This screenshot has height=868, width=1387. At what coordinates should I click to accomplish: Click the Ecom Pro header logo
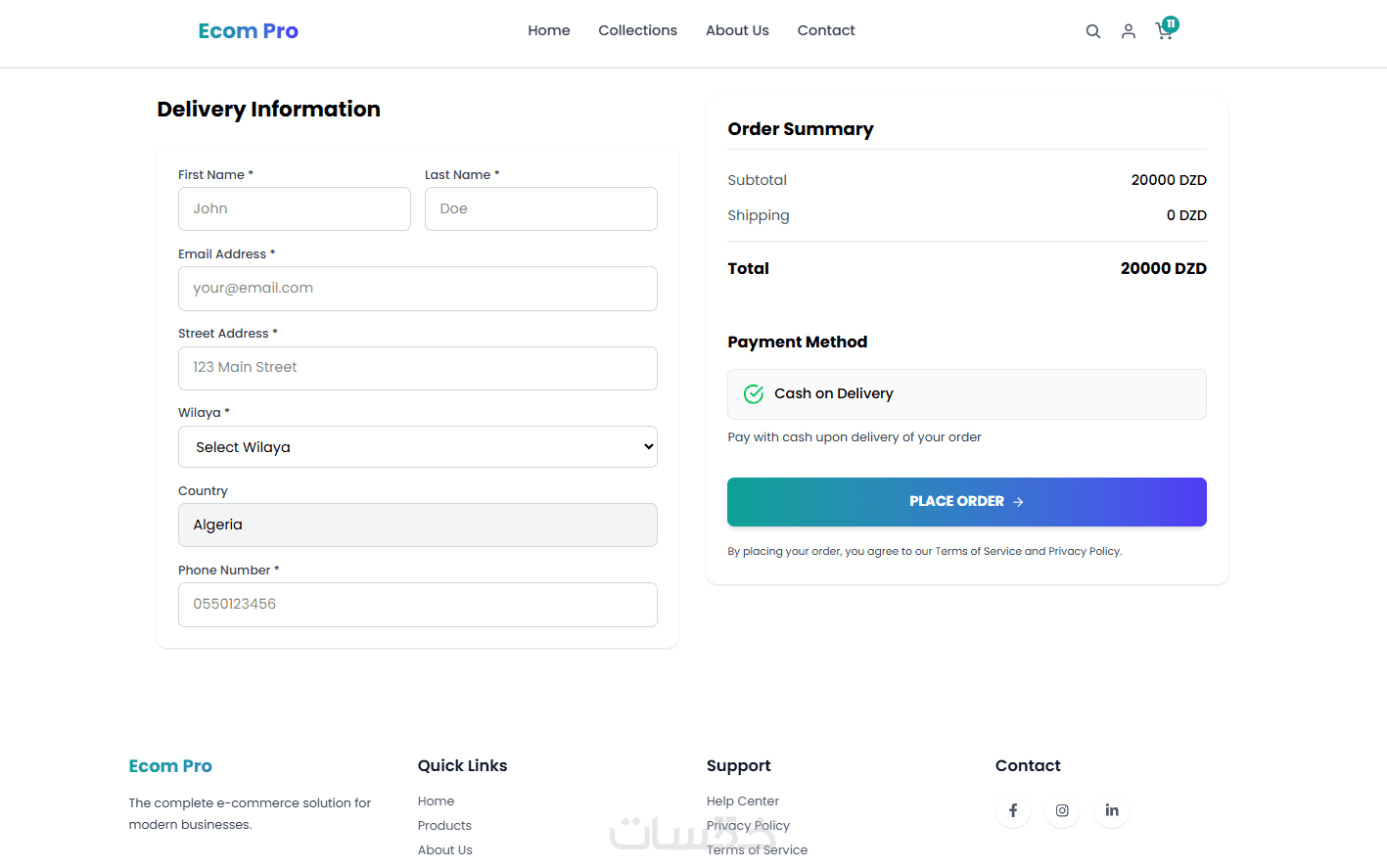pos(248,31)
